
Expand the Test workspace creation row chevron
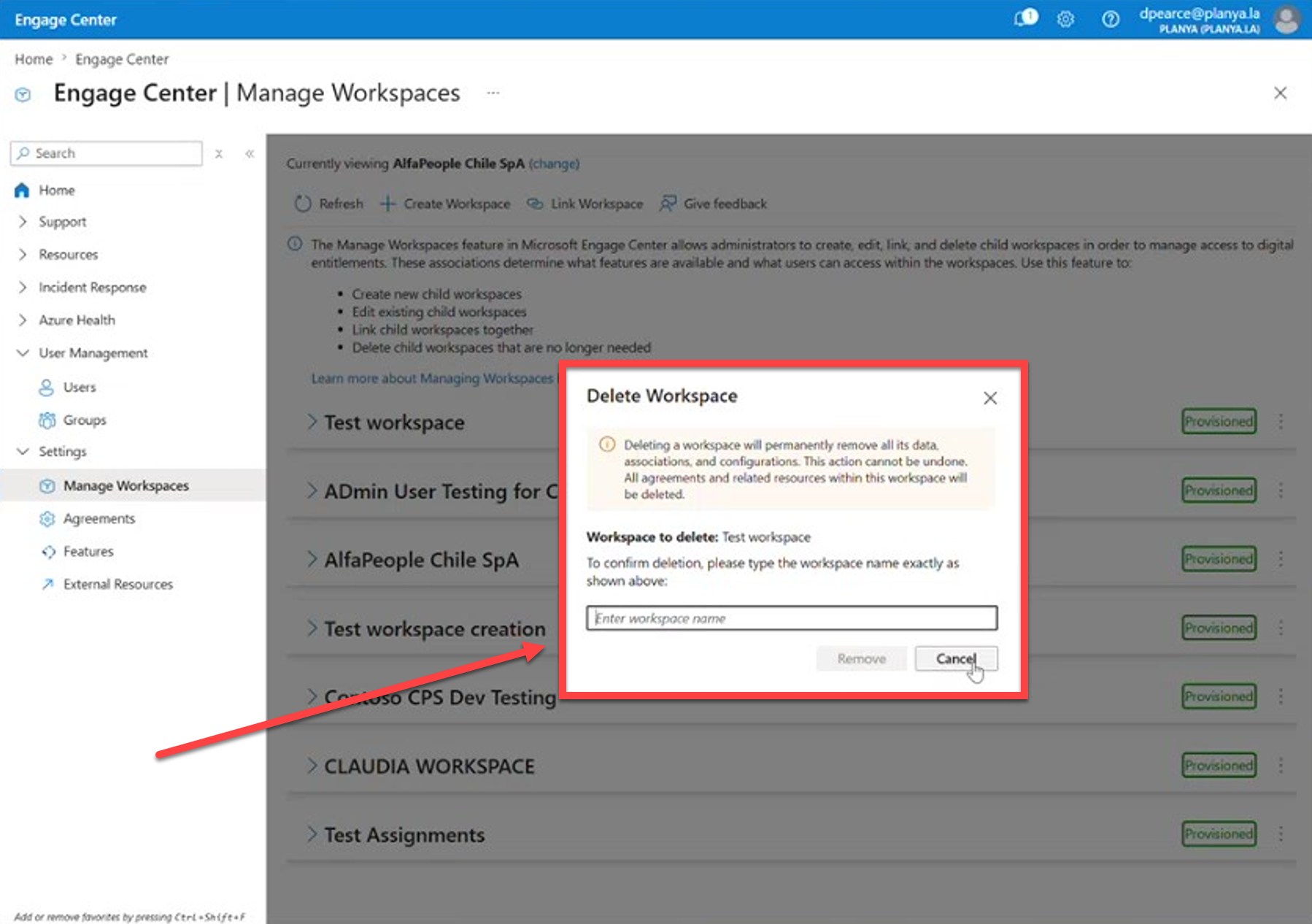pyautogui.click(x=312, y=628)
